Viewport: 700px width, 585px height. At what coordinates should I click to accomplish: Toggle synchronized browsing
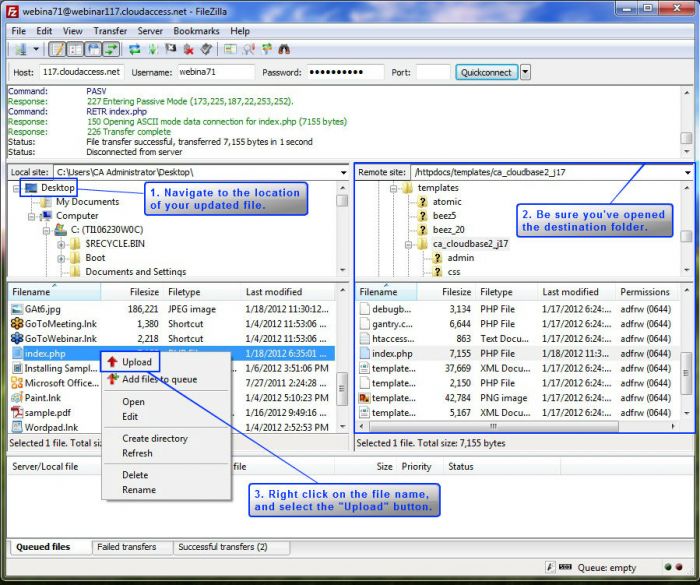pyautogui.click(x=267, y=49)
